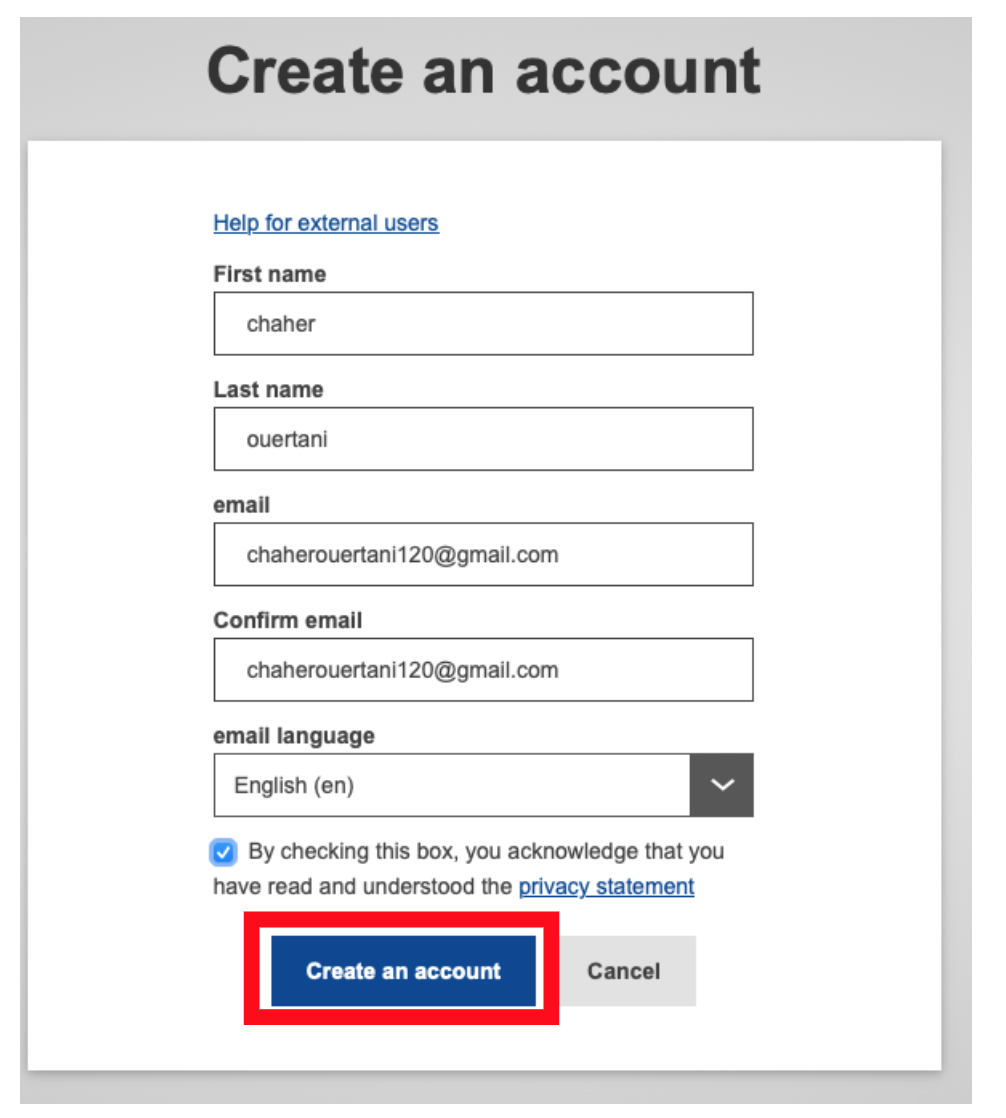
Task: Untick the privacy acknowledgement checkbox
Action: pyautogui.click(x=224, y=853)
